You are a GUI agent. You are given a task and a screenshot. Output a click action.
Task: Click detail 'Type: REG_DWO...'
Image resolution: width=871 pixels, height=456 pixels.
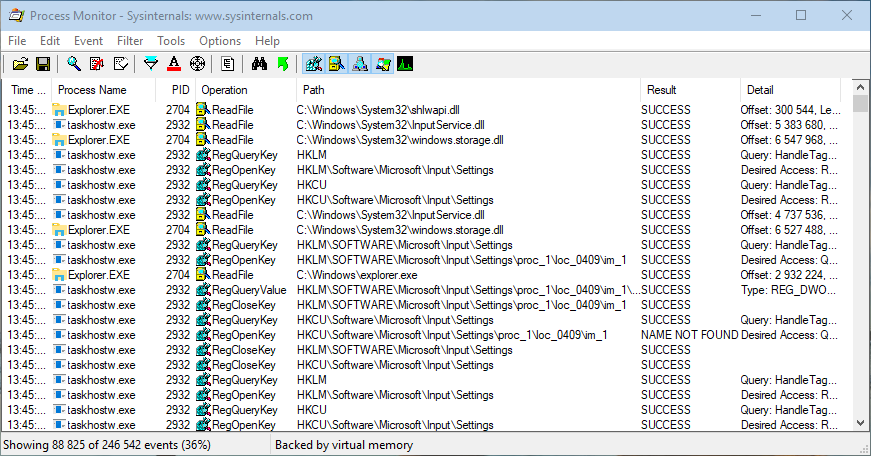point(788,290)
